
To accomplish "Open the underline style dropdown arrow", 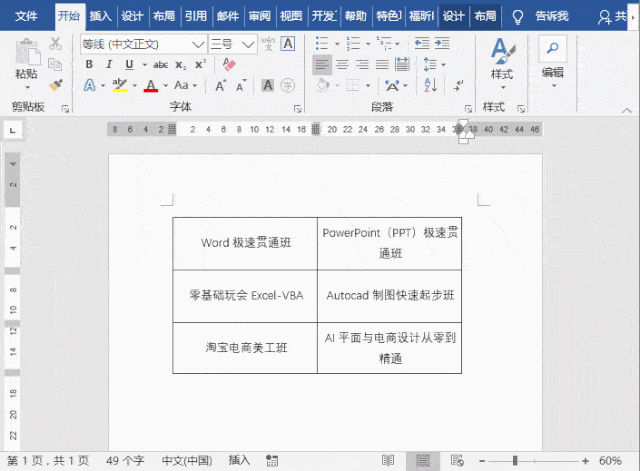I will point(144,65).
